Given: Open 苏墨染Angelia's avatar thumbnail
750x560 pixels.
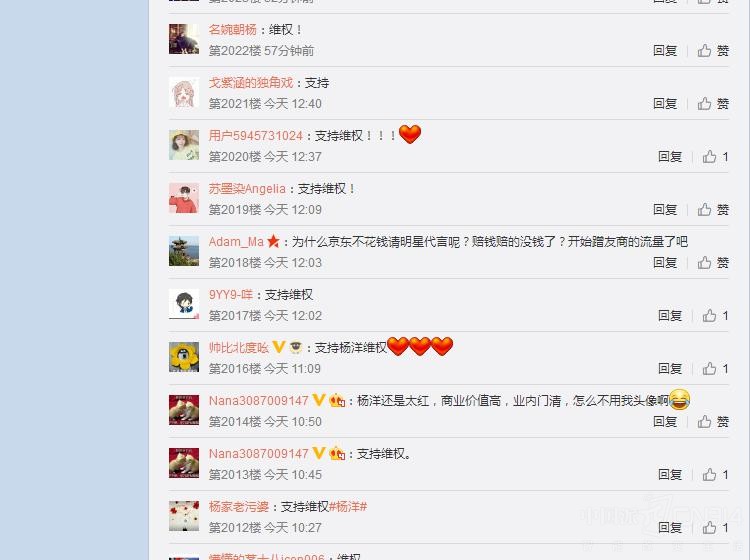Looking at the screenshot, I should [x=184, y=198].
